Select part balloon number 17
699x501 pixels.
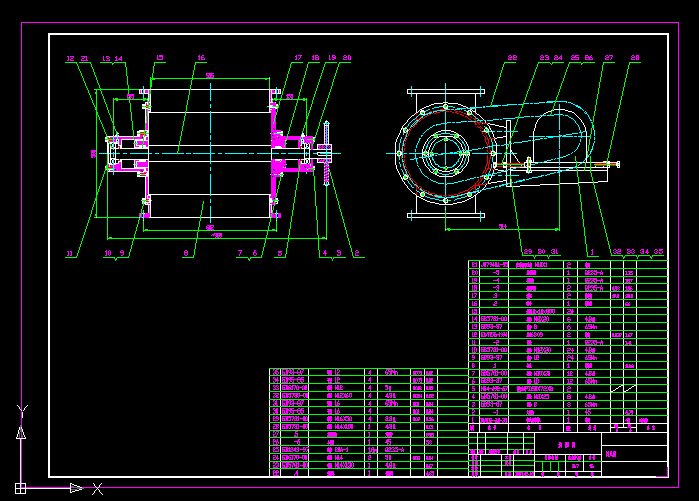coord(298,58)
